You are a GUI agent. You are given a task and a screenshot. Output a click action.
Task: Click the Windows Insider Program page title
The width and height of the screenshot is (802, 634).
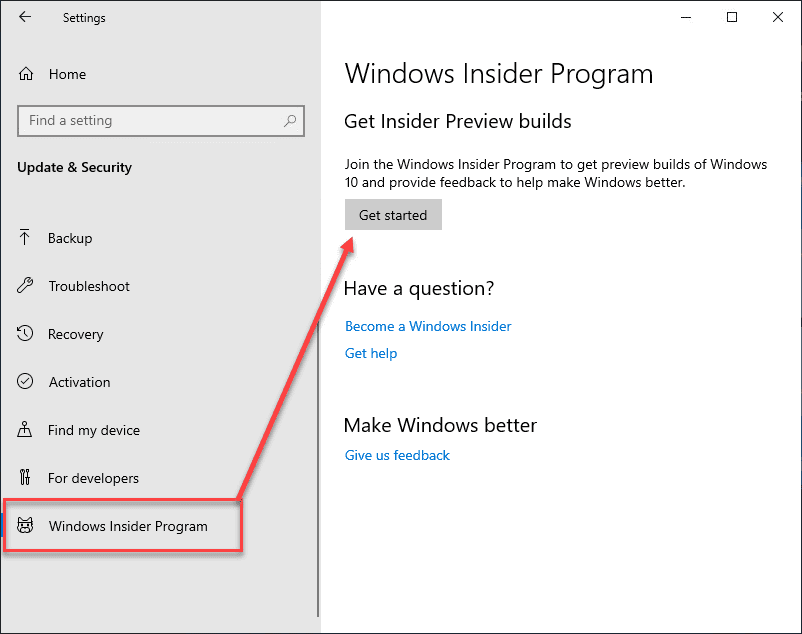499,74
